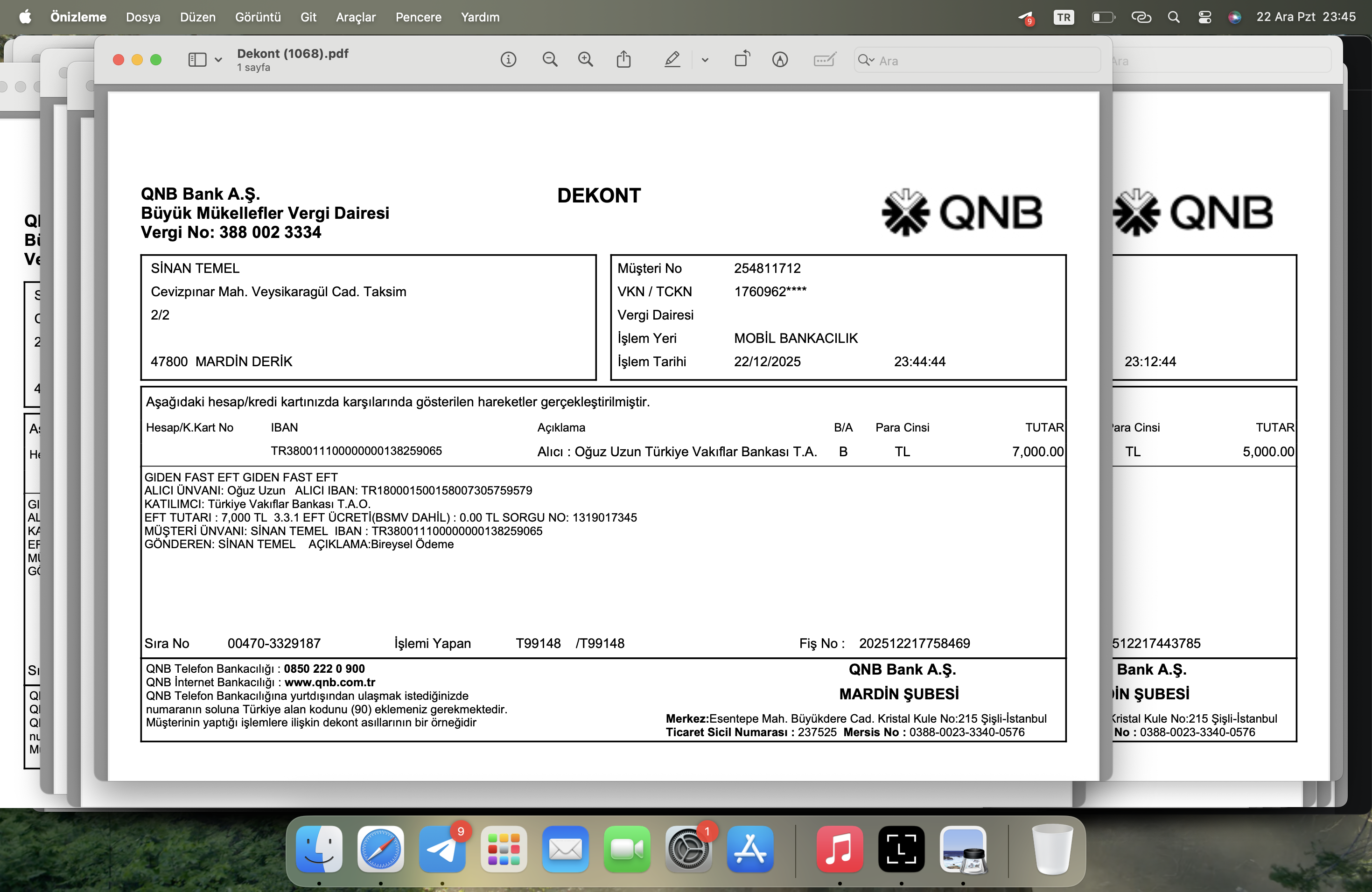Open the Git menu
This screenshot has height=892, width=1372.
308,17
